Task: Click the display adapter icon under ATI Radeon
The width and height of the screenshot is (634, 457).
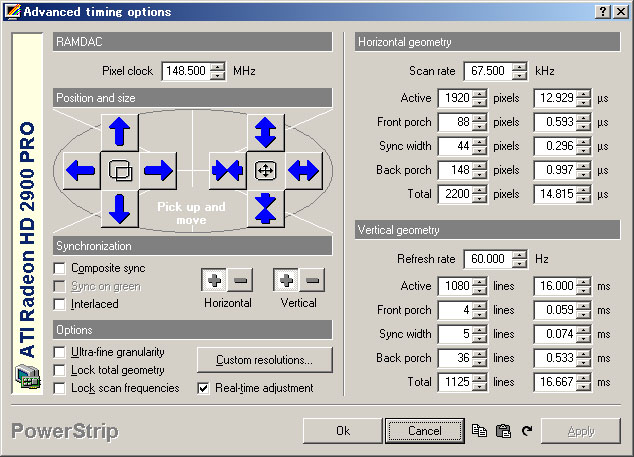Action: point(27,377)
